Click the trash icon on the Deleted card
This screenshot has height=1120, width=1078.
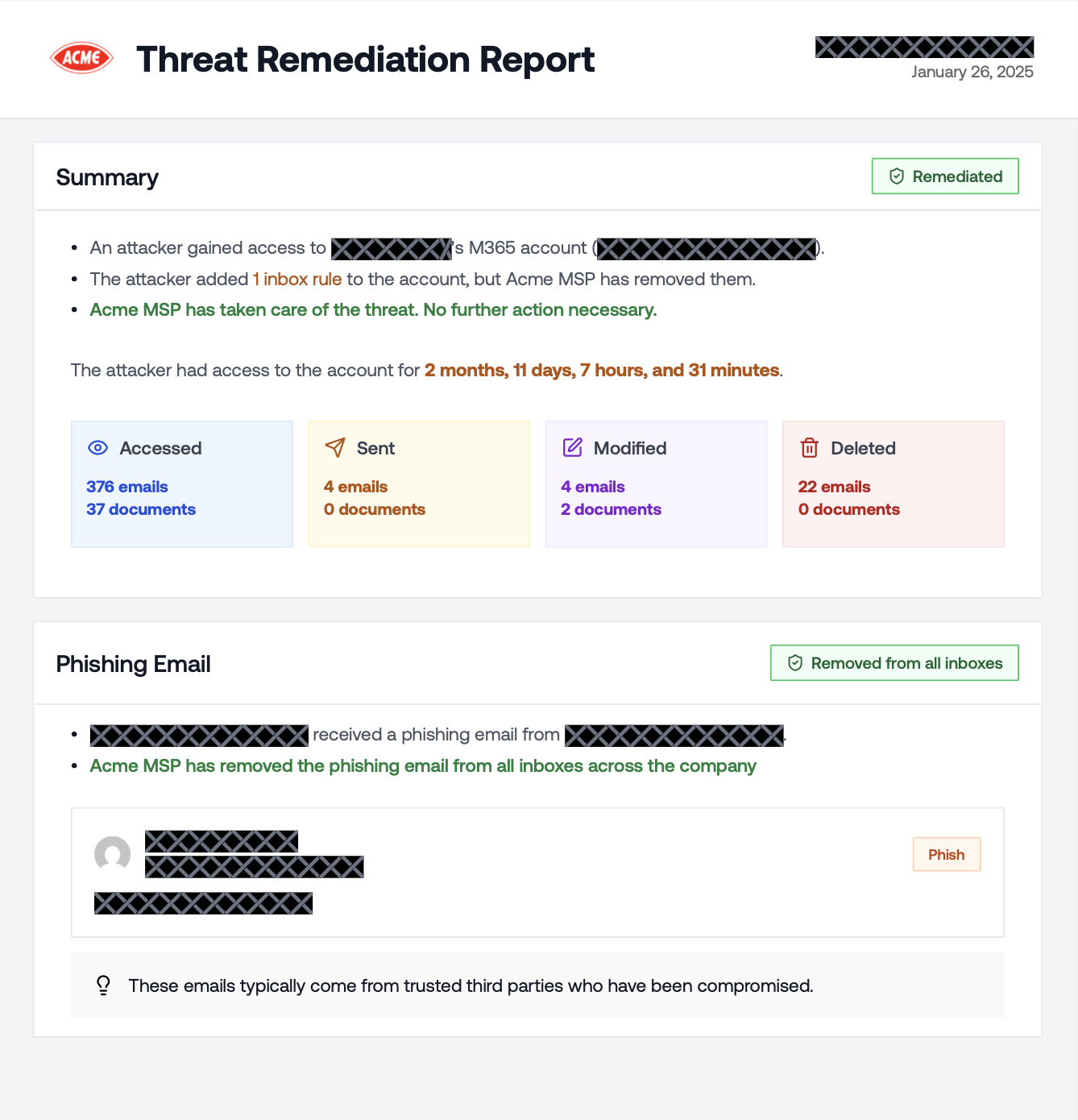click(x=810, y=447)
